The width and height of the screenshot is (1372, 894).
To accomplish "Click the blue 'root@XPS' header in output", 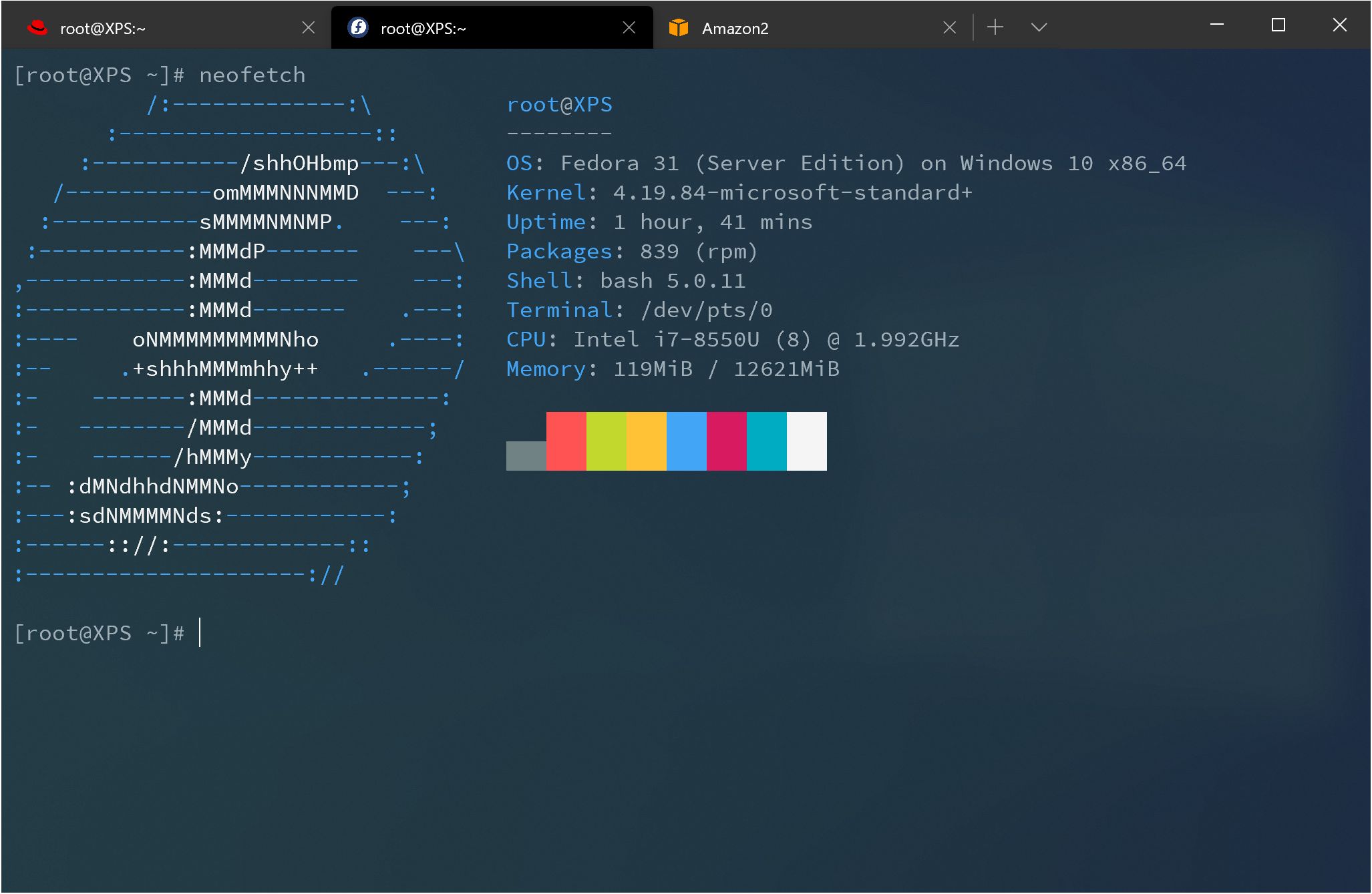I will [x=560, y=105].
